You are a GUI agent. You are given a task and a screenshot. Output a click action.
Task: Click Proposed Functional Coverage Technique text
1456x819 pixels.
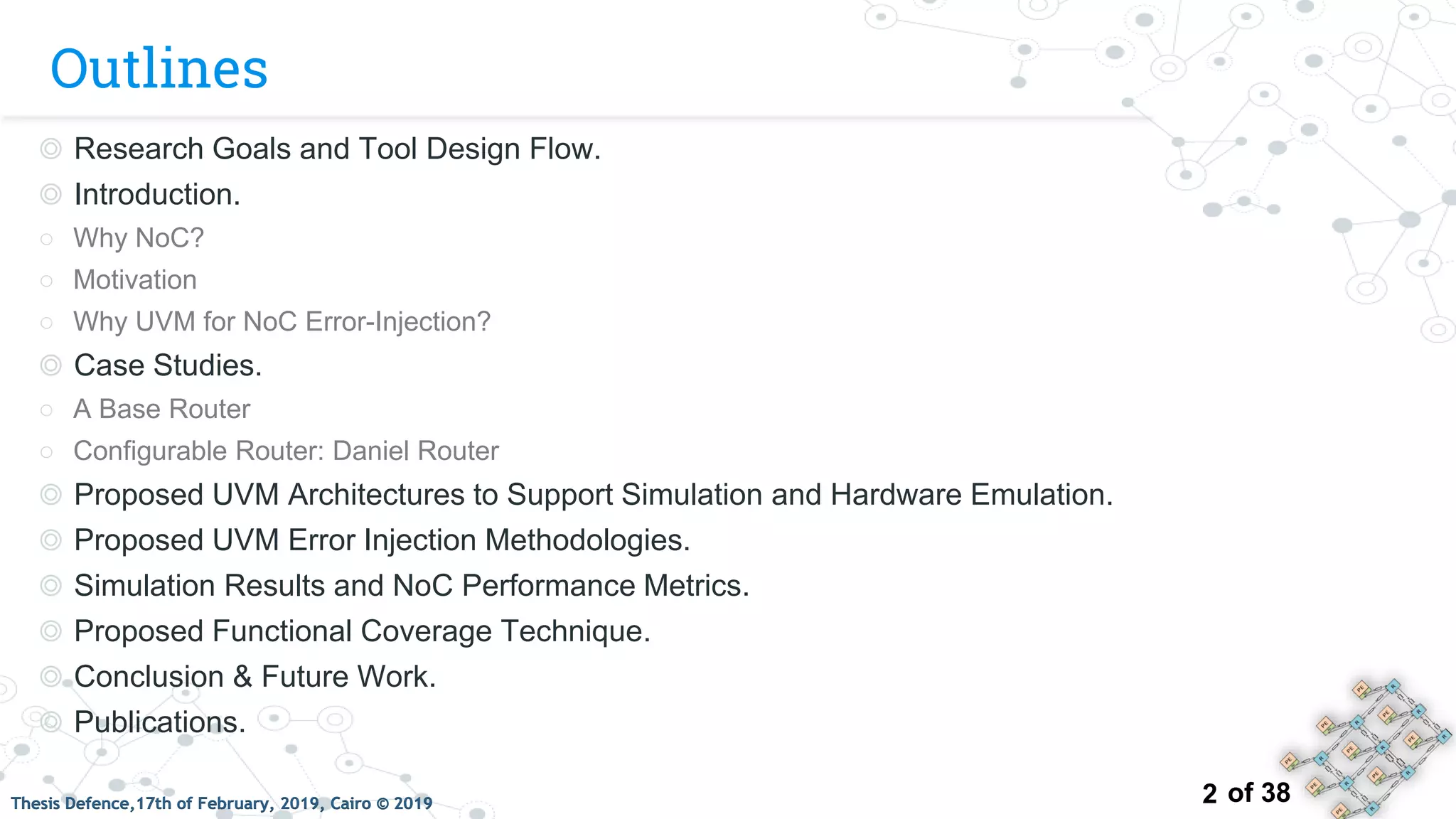point(363,631)
